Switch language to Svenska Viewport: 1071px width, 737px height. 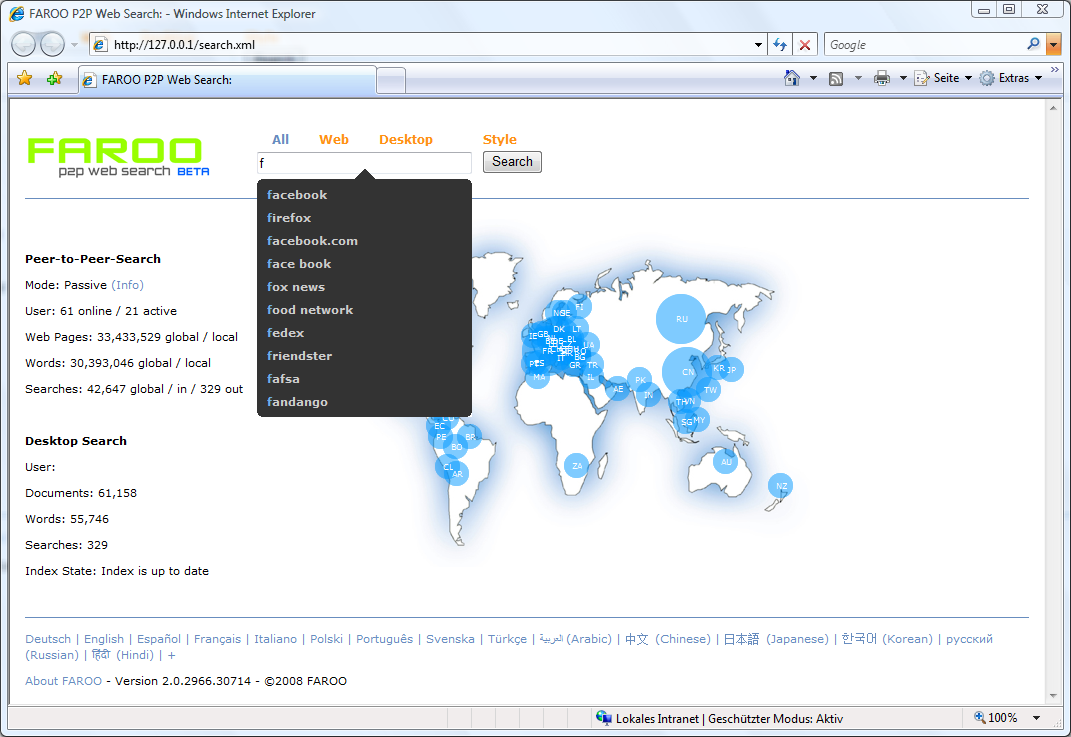pos(450,639)
